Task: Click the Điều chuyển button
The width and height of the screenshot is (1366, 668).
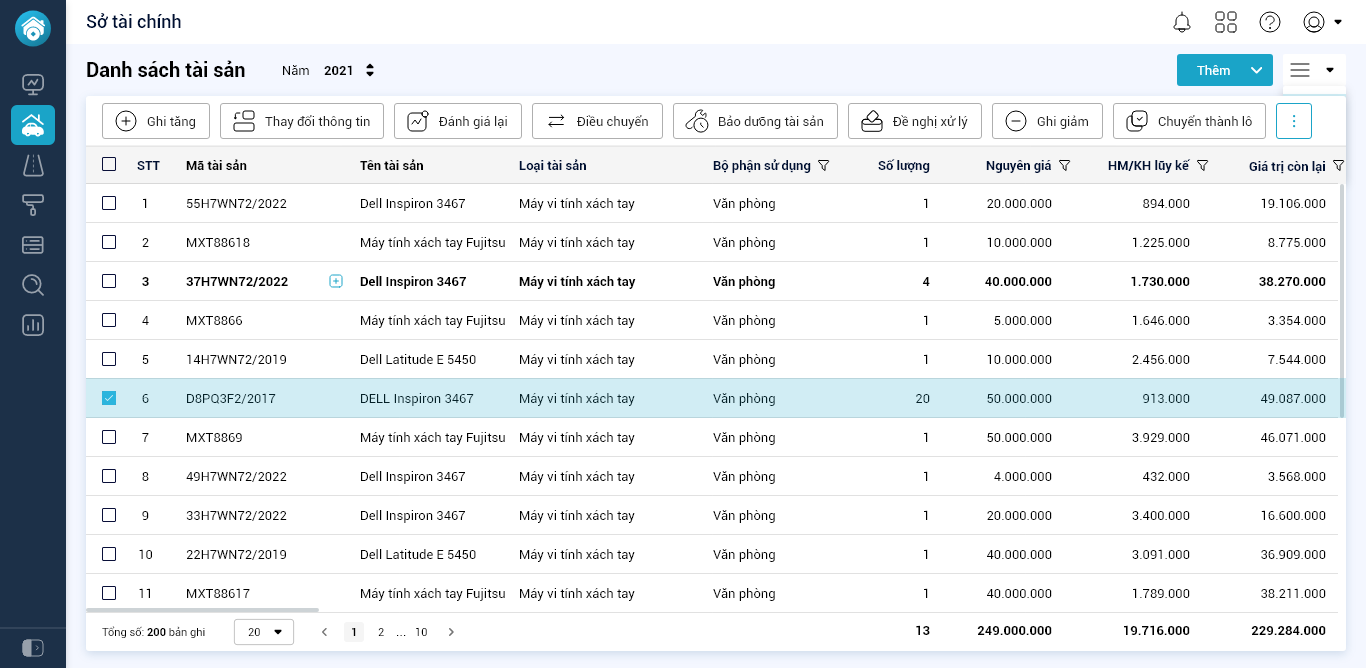Action: click(597, 121)
